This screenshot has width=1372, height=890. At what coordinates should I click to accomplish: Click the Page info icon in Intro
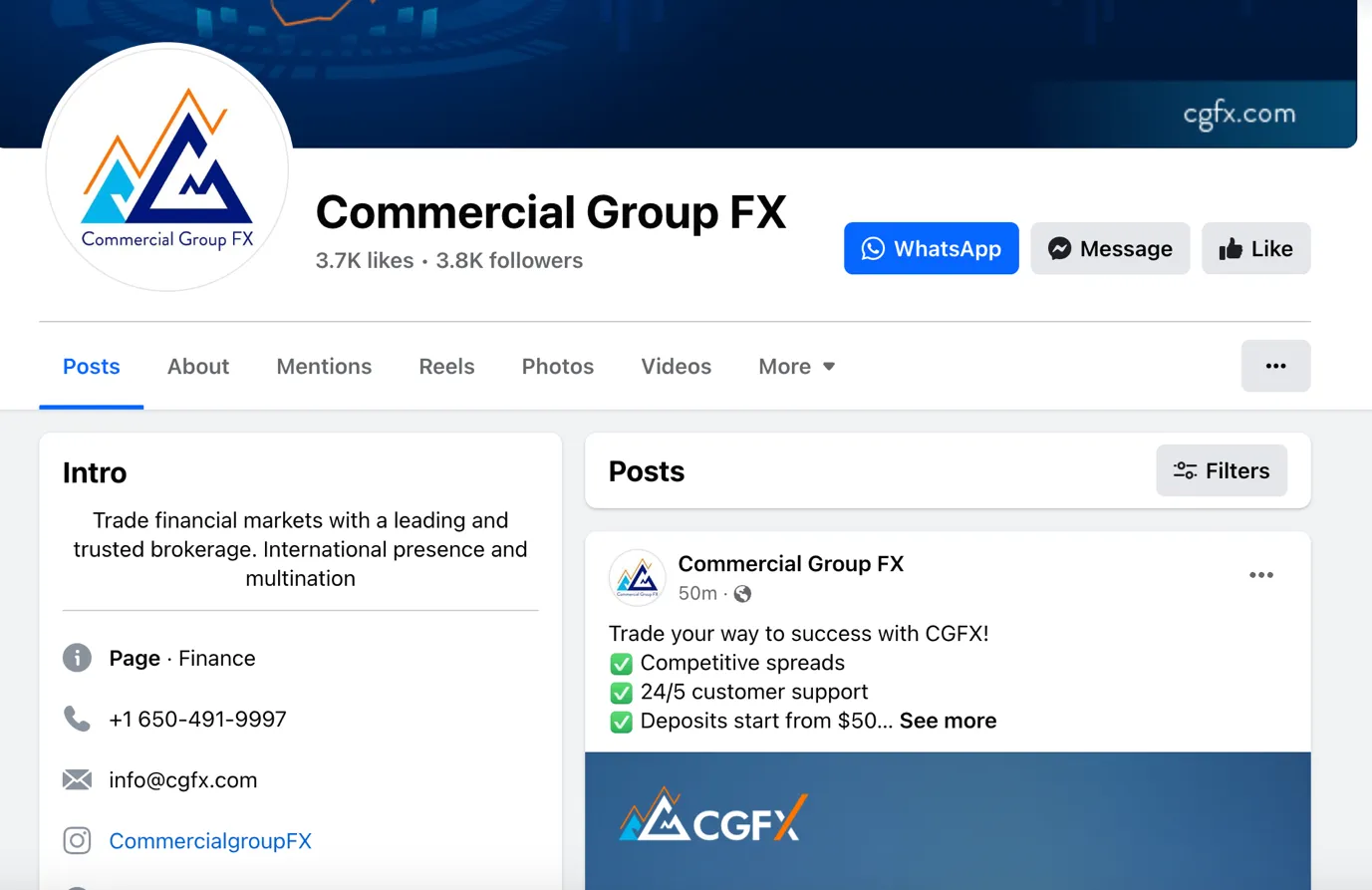tap(77, 658)
